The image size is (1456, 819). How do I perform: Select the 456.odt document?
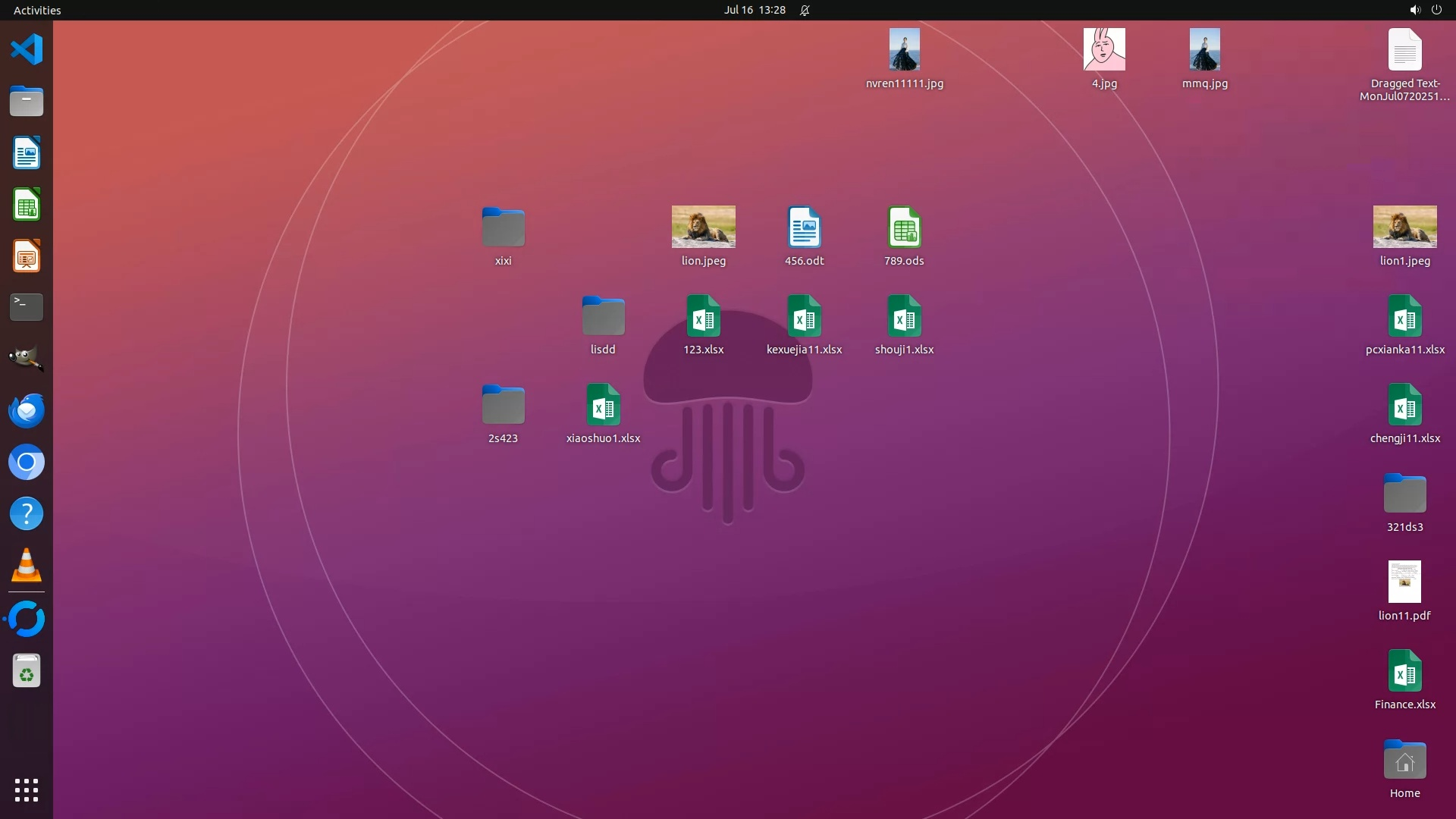[804, 227]
